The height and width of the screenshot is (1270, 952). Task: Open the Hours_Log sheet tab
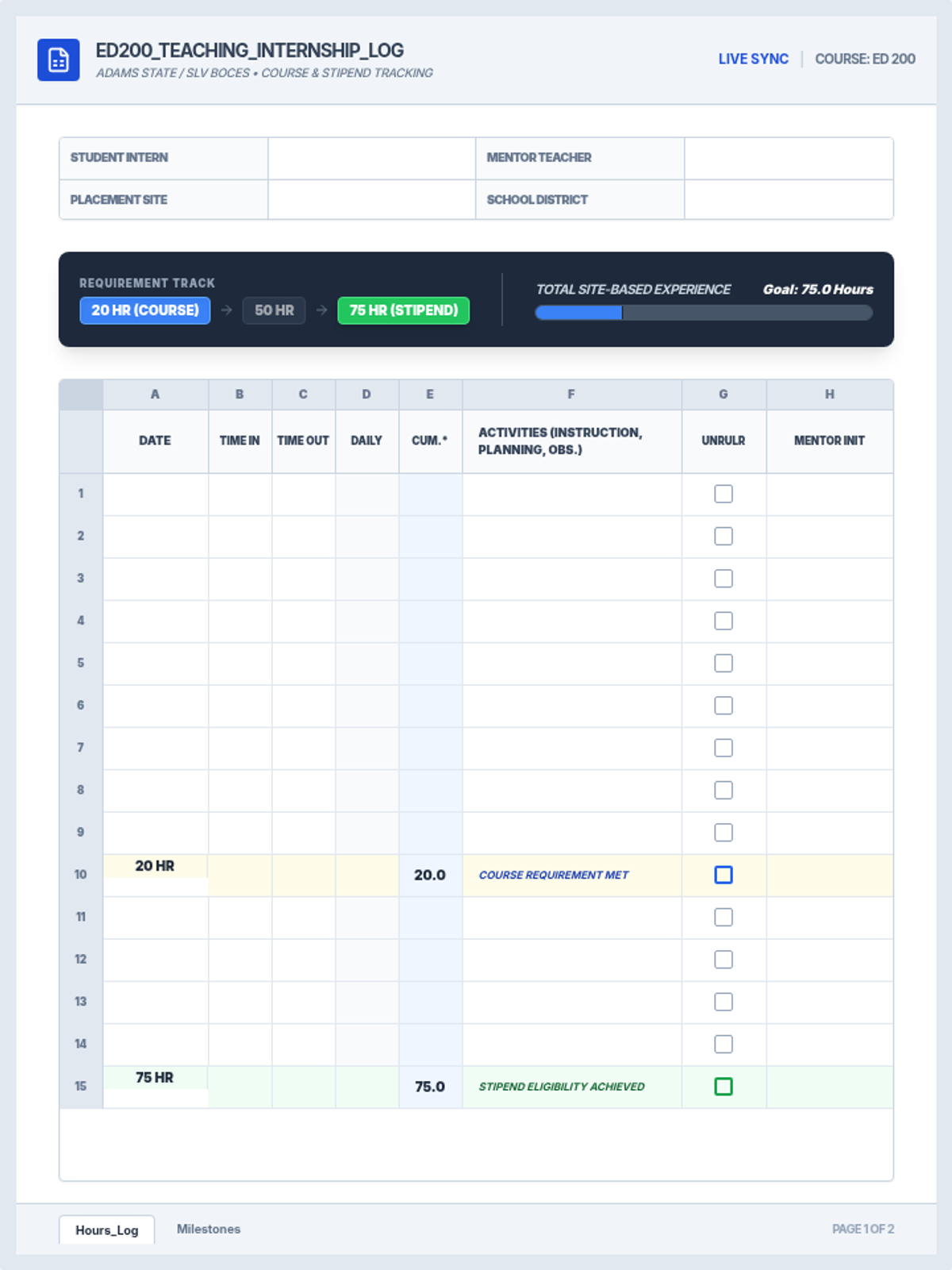(106, 1230)
